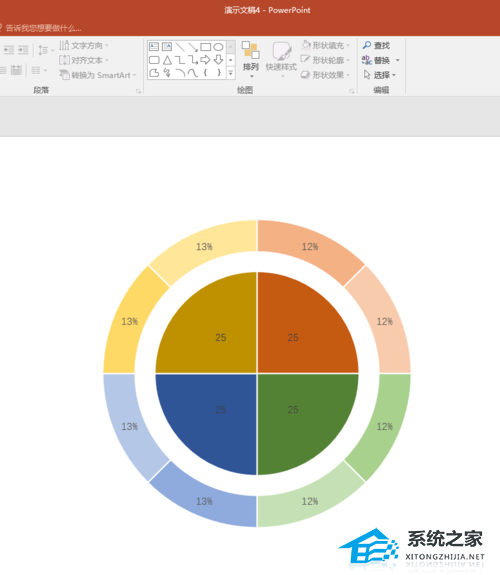Select the straight line shape
Image resolution: width=500 pixels, height=575 pixels.
pos(180,47)
